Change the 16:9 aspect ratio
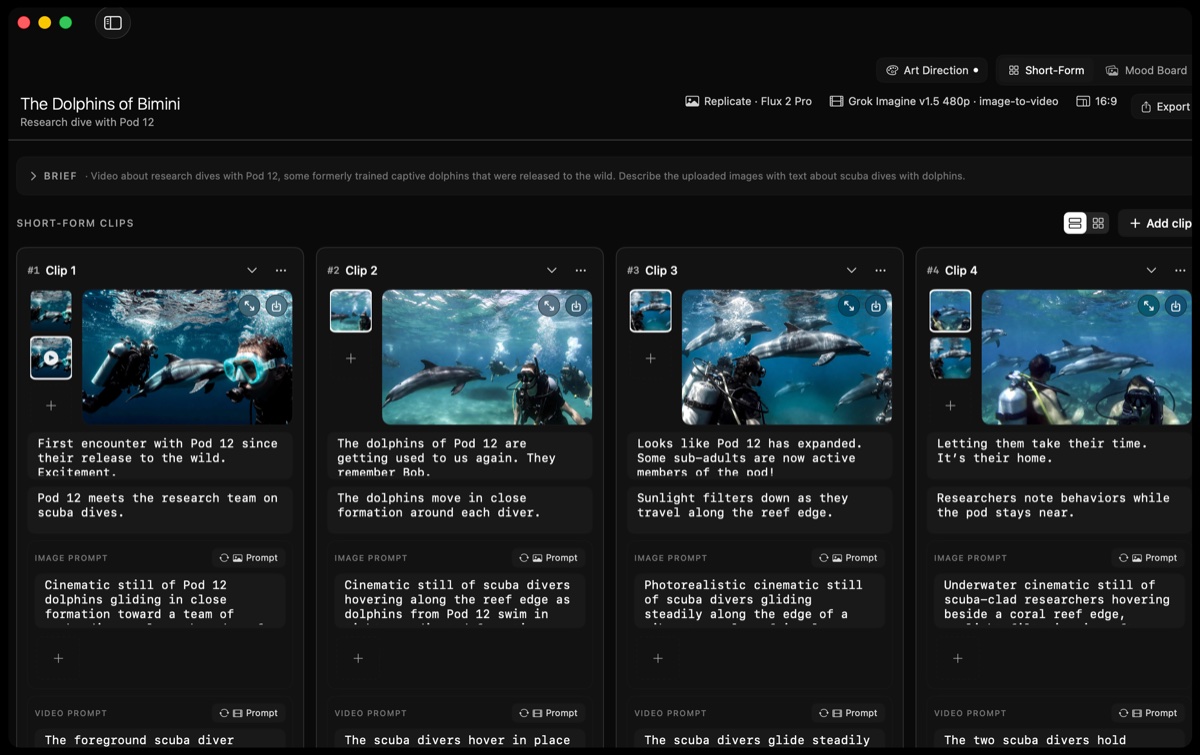The image size is (1200, 755). click(x=1097, y=101)
